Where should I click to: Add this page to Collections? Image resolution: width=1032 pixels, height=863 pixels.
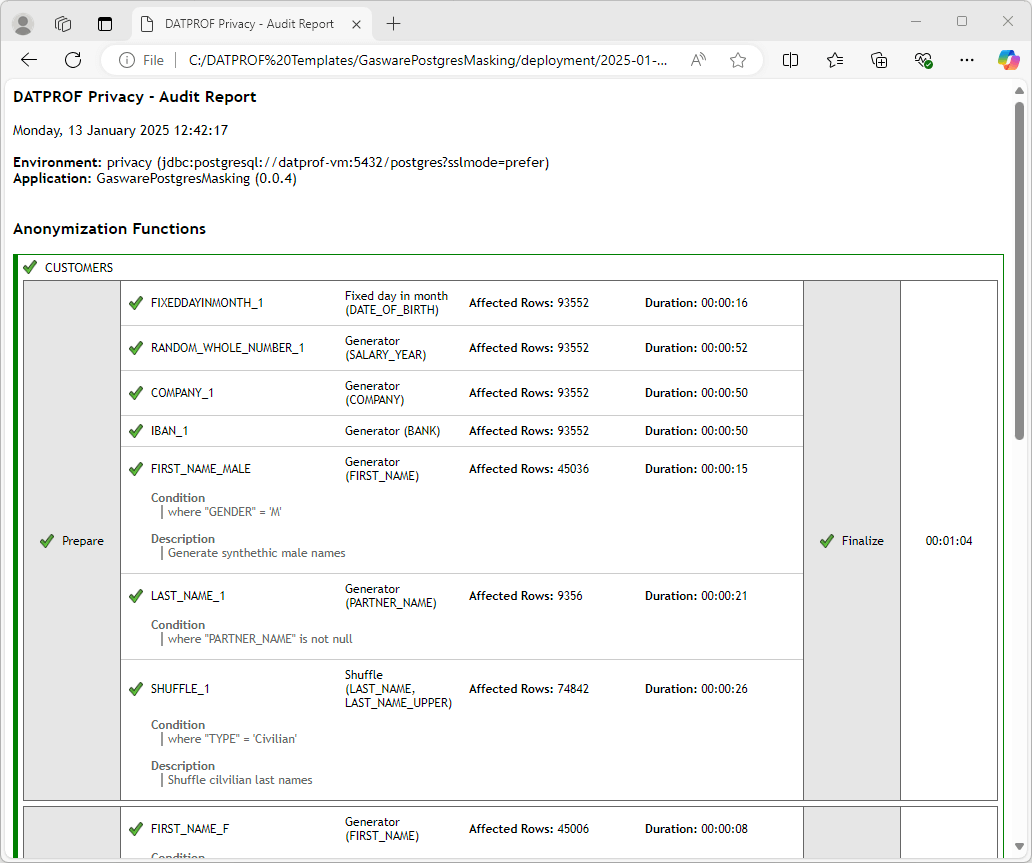click(879, 60)
